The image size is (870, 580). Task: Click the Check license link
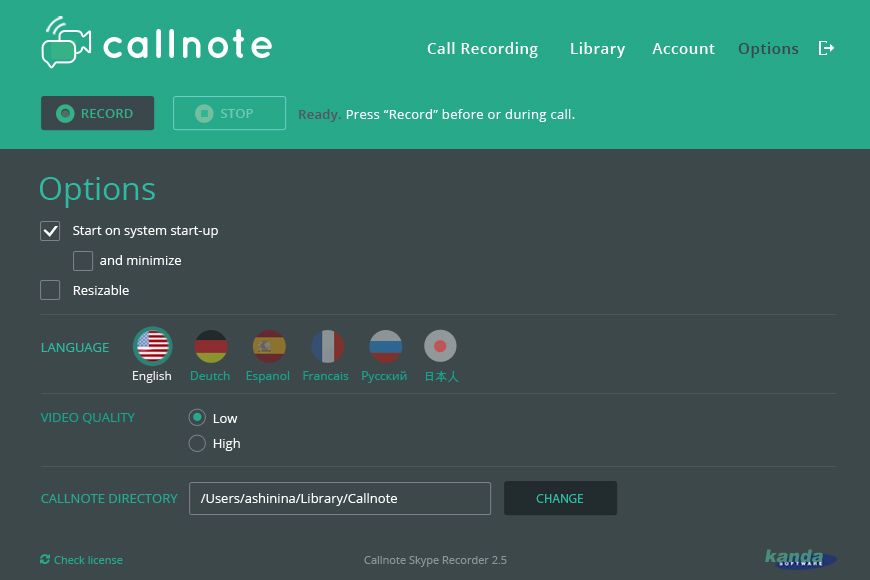tap(82, 560)
